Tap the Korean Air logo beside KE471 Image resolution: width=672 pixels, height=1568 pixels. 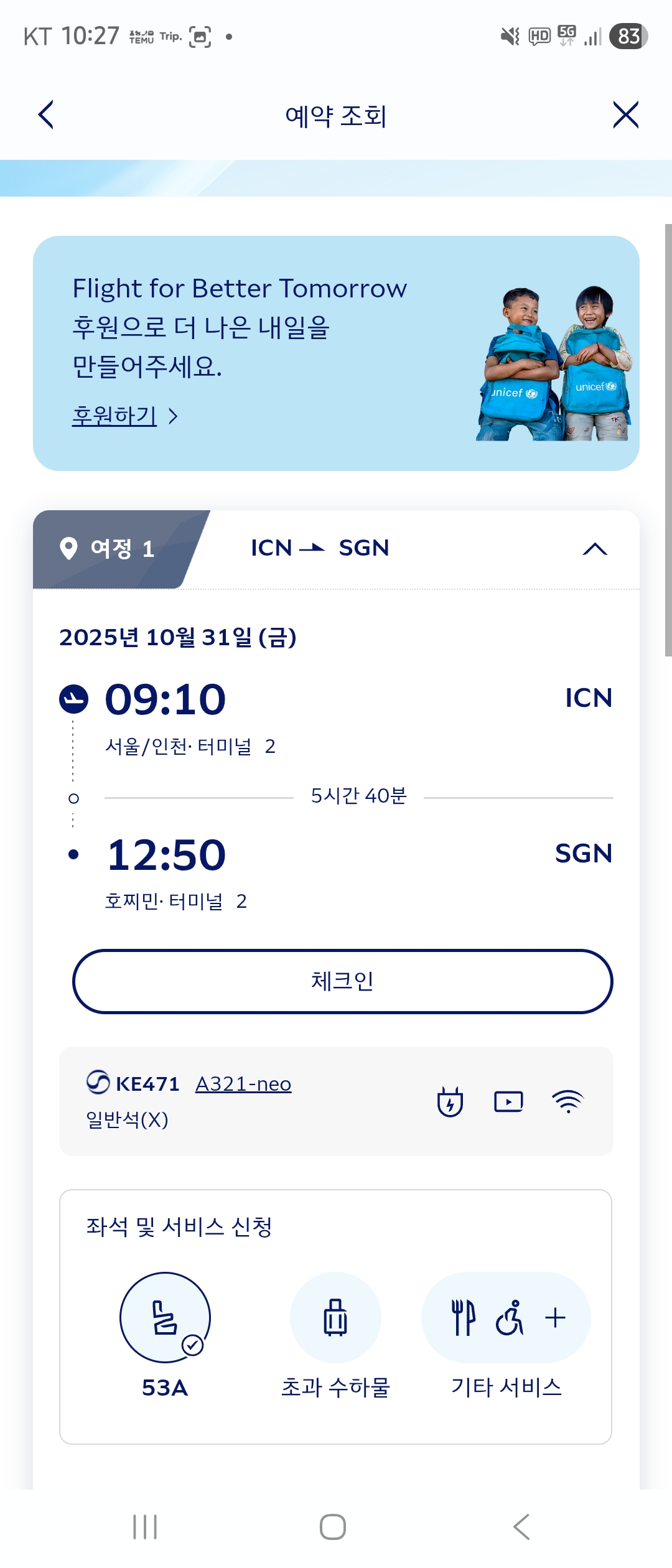[98, 1083]
